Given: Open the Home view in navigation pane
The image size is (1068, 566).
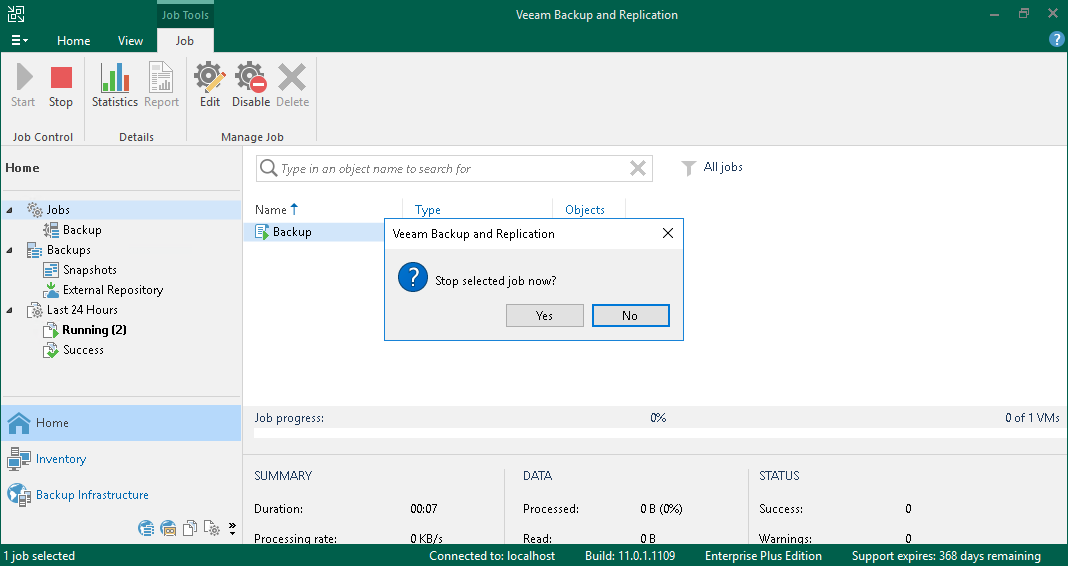Looking at the screenshot, I should [x=121, y=423].
